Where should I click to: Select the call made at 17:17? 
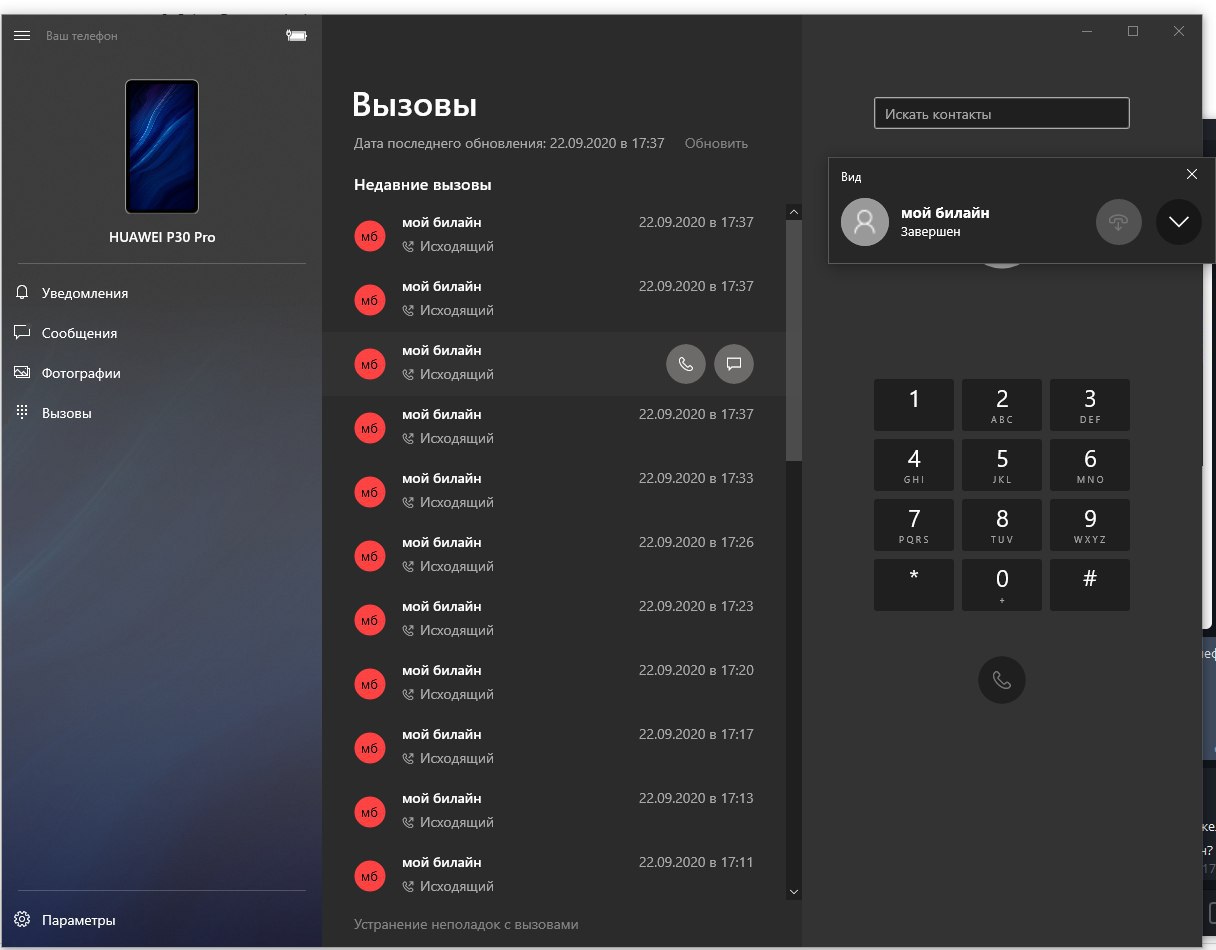pyautogui.click(x=554, y=748)
